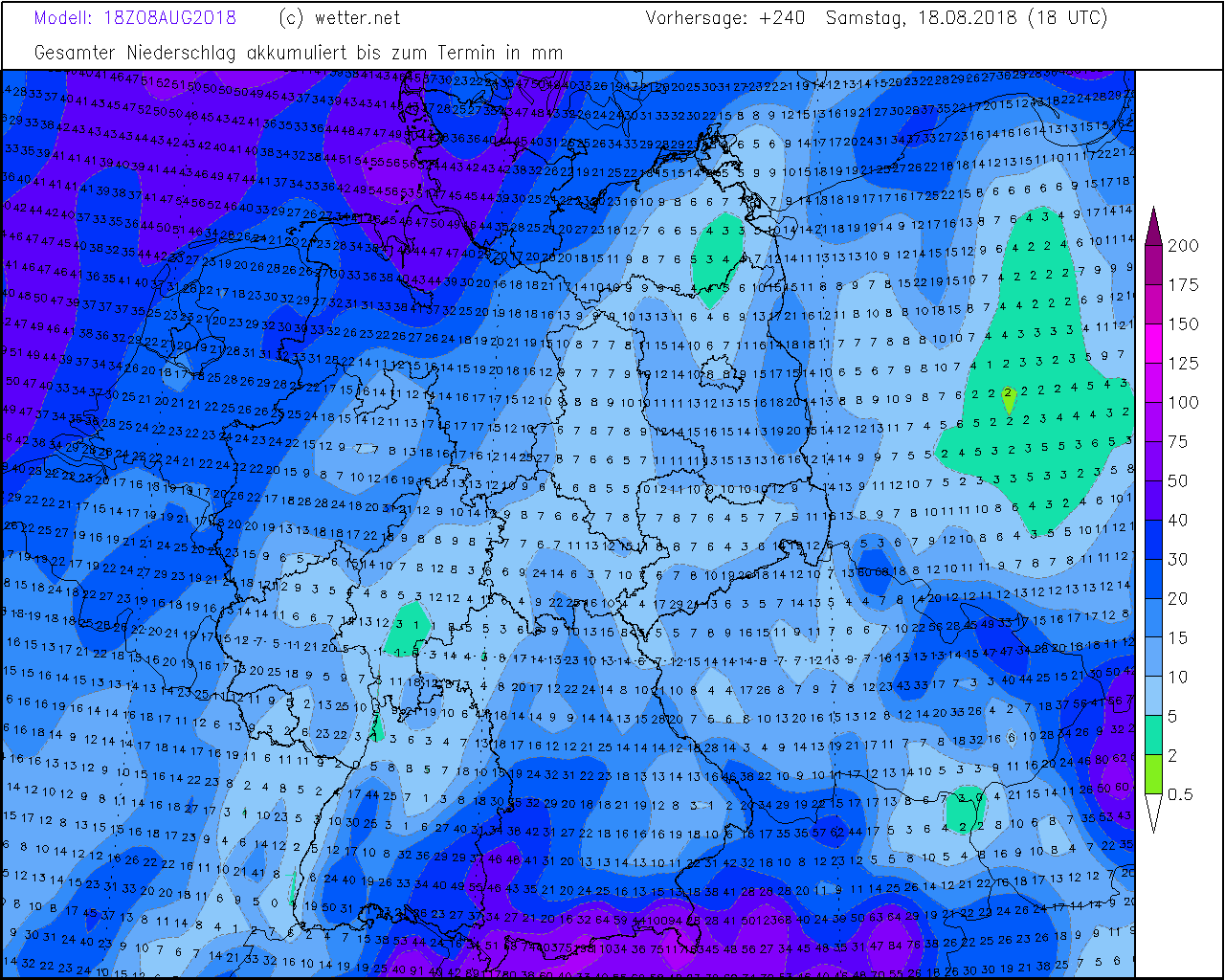Pick the legend color band between 20 and 30
This screenshot has width=1225, height=980.
[1154, 579]
